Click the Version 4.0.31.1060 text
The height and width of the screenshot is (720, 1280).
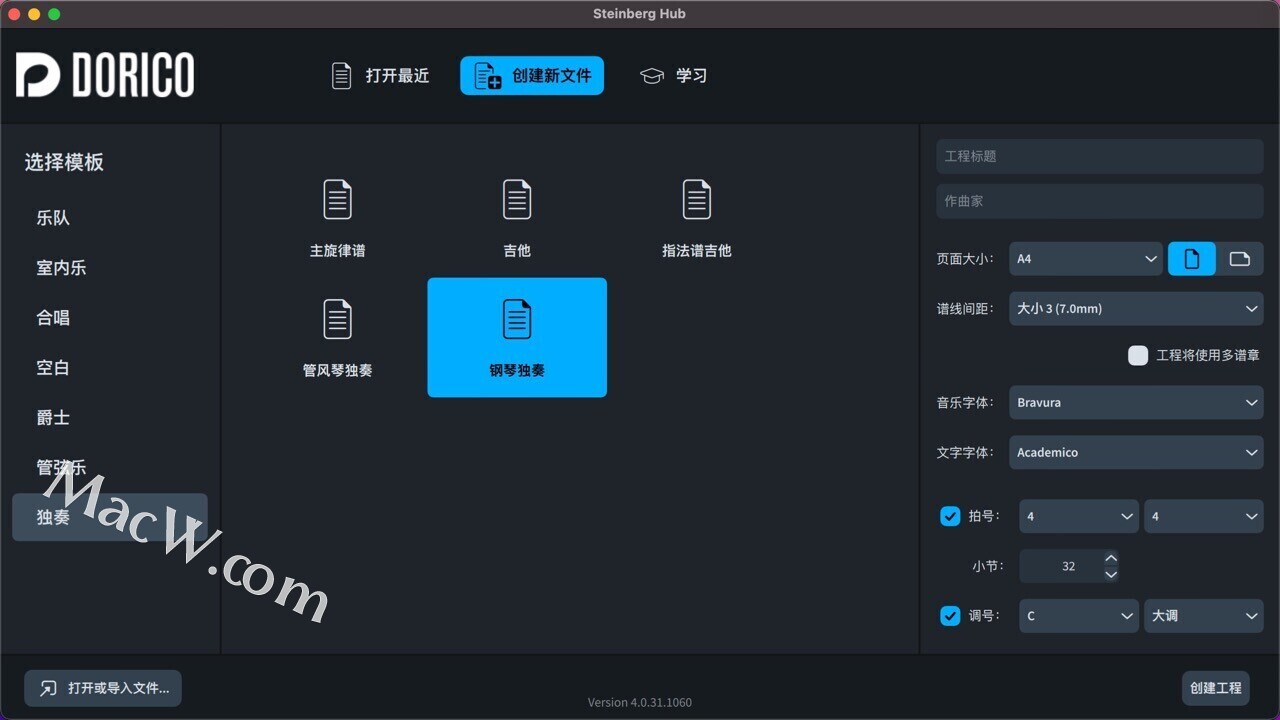point(640,702)
